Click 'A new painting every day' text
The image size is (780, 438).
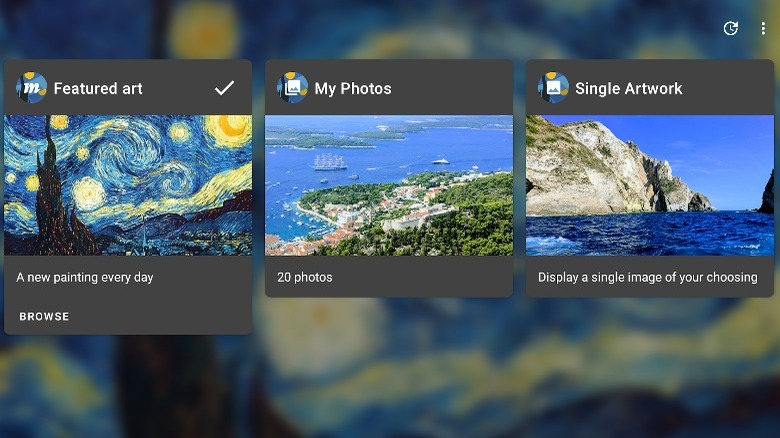85,277
